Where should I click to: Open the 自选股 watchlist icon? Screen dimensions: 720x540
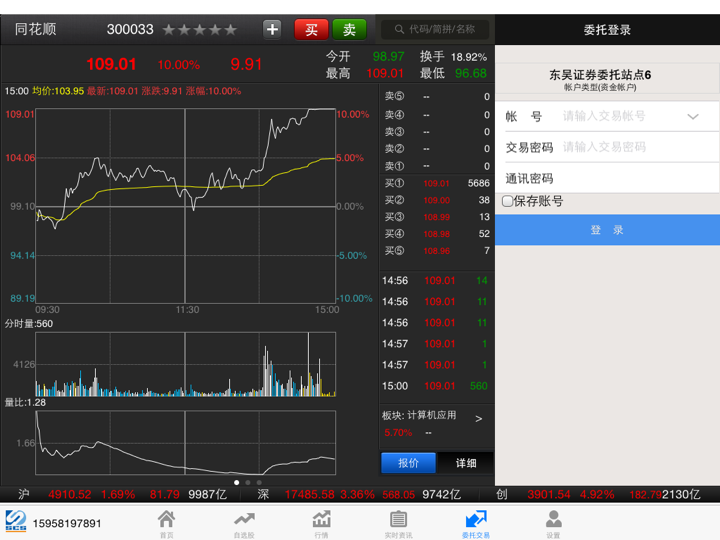[x=244, y=522]
